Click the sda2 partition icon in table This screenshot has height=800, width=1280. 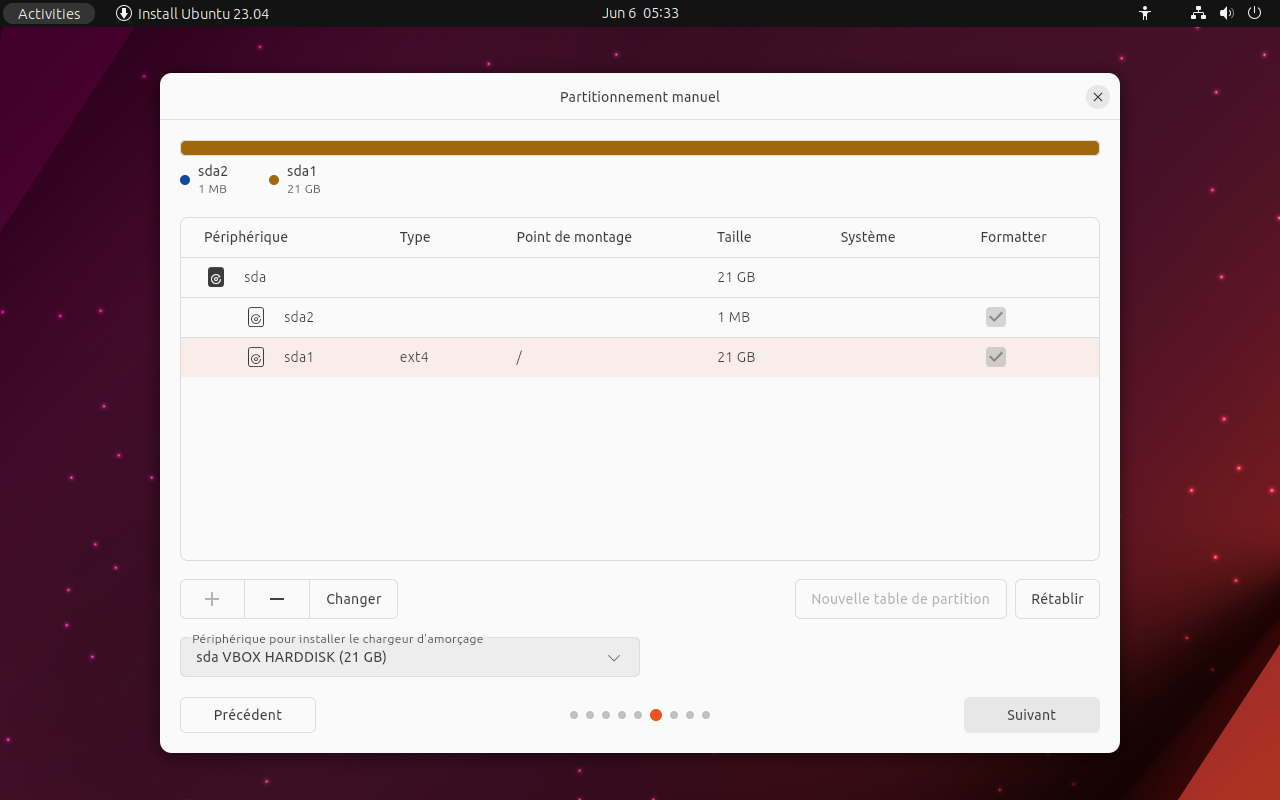(256, 317)
